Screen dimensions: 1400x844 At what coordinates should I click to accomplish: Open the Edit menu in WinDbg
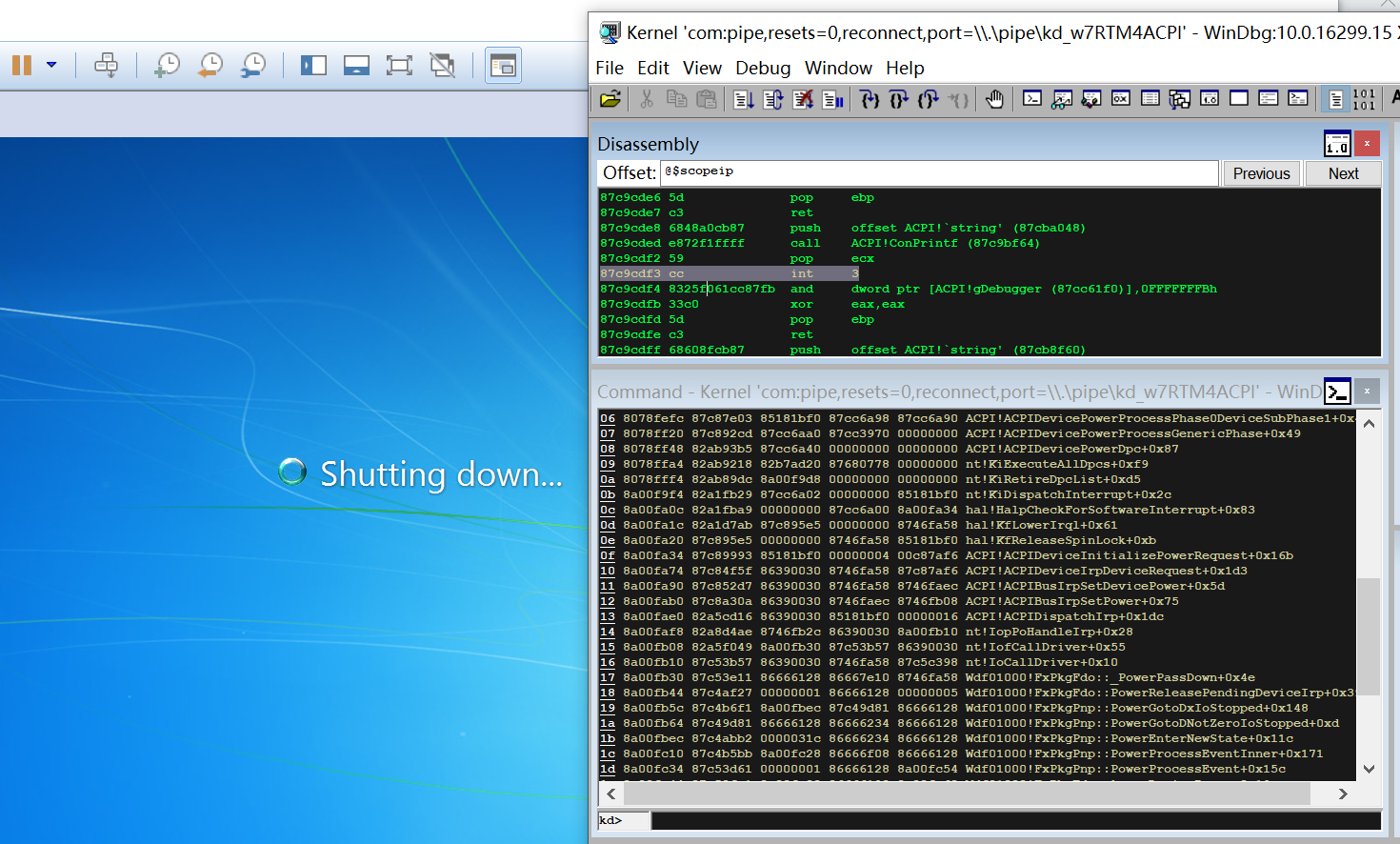[653, 68]
